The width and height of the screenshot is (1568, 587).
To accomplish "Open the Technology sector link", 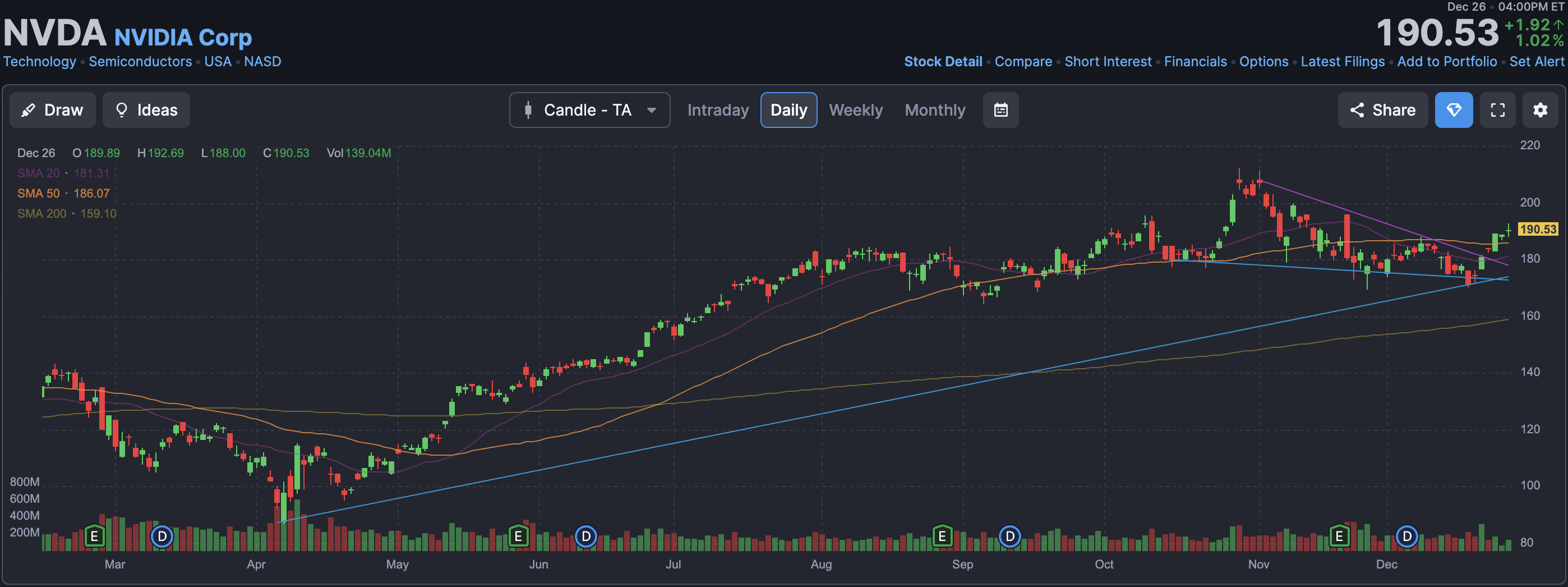I will click(x=40, y=62).
